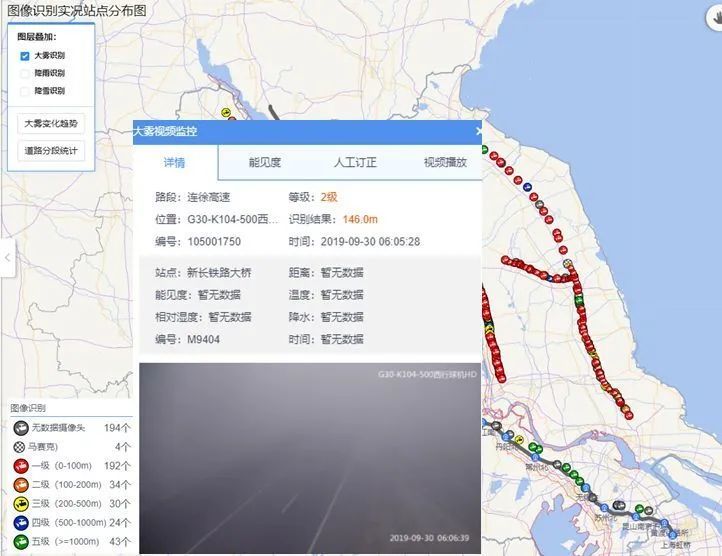Close the 大雾视频监控 popup window
This screenshot has width=722, height=556.
[x=478, y=131]
